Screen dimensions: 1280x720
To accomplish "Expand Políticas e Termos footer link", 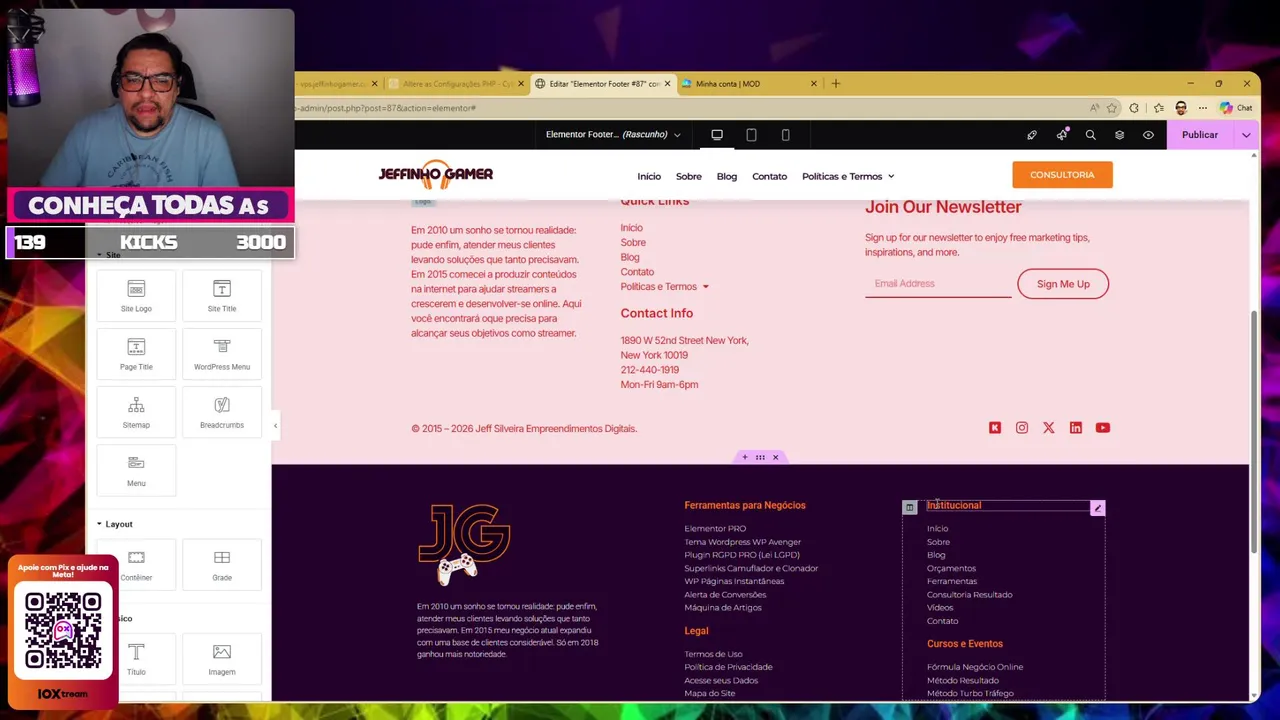I will pos(664,287).
